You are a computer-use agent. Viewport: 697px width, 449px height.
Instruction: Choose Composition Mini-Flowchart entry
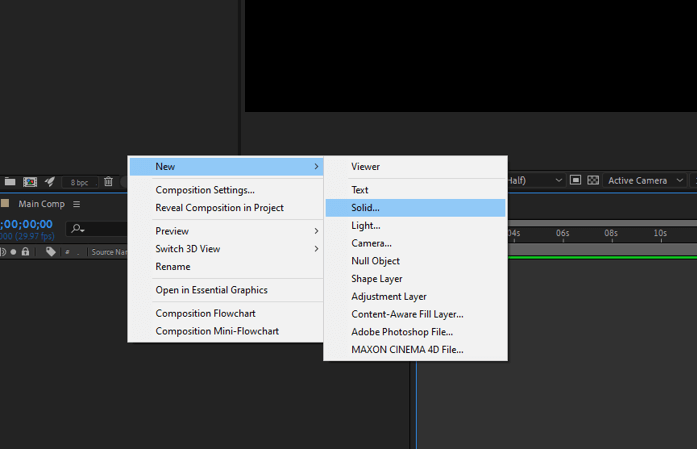(226, 331)
